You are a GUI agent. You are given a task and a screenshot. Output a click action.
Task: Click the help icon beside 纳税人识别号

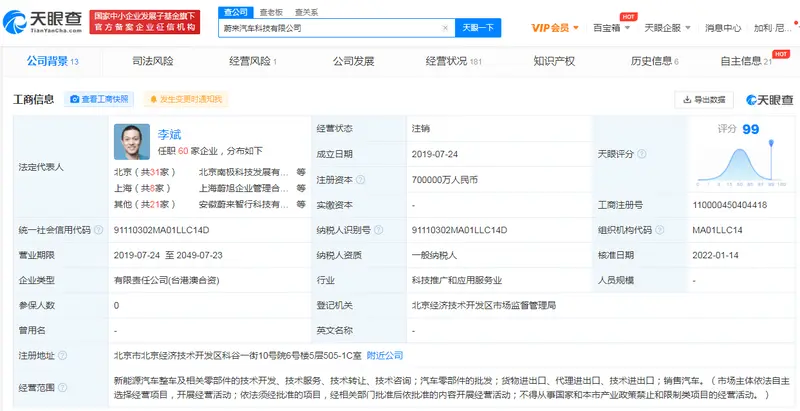pos(378,230)
